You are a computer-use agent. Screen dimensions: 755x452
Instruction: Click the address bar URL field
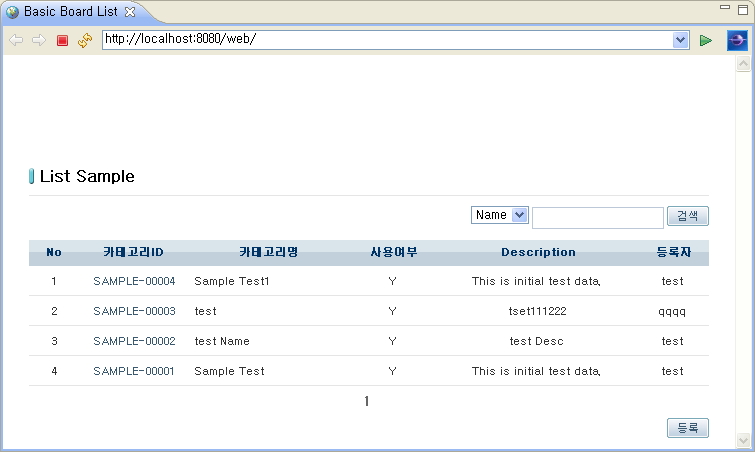[x=387, y=40]
